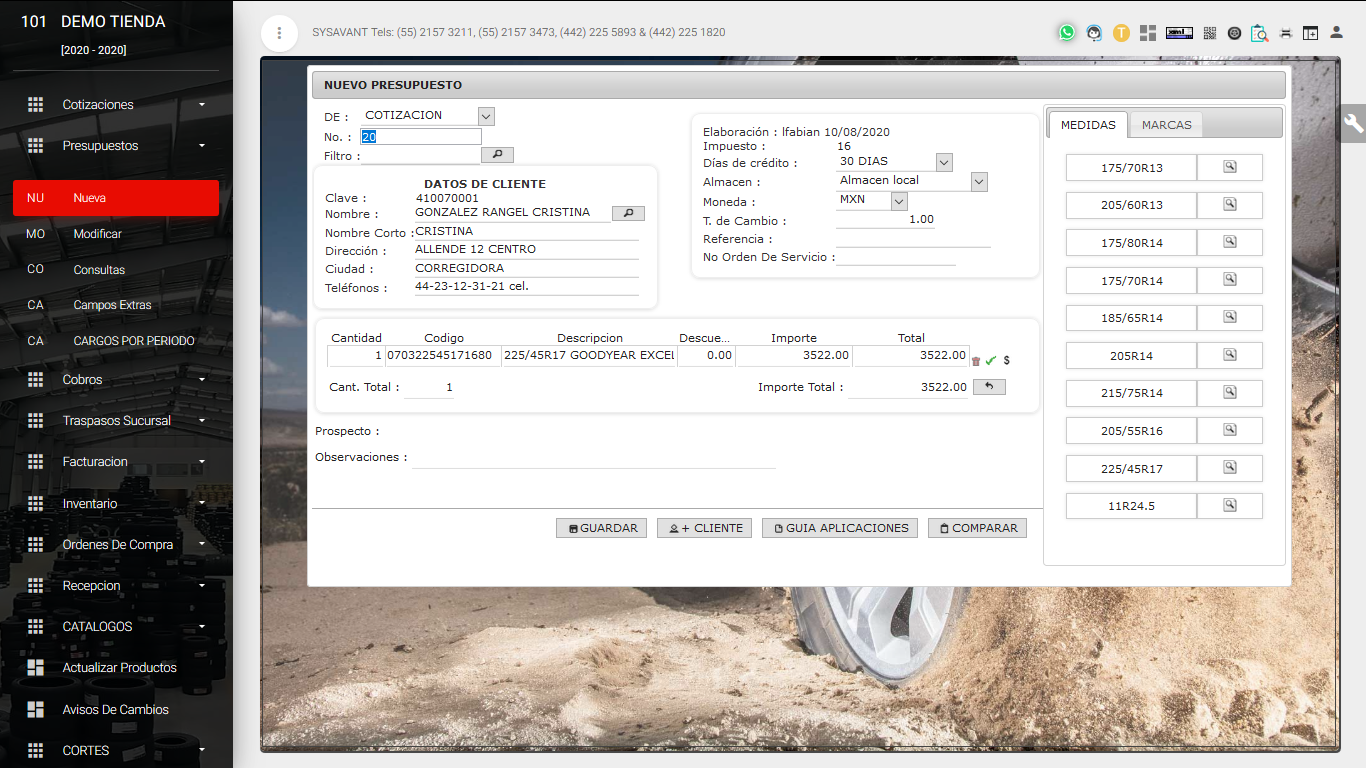This screenshot has height=768, width=1366.
Task: Open Días de crédito dropdown
Action: [x=944, y=162]
